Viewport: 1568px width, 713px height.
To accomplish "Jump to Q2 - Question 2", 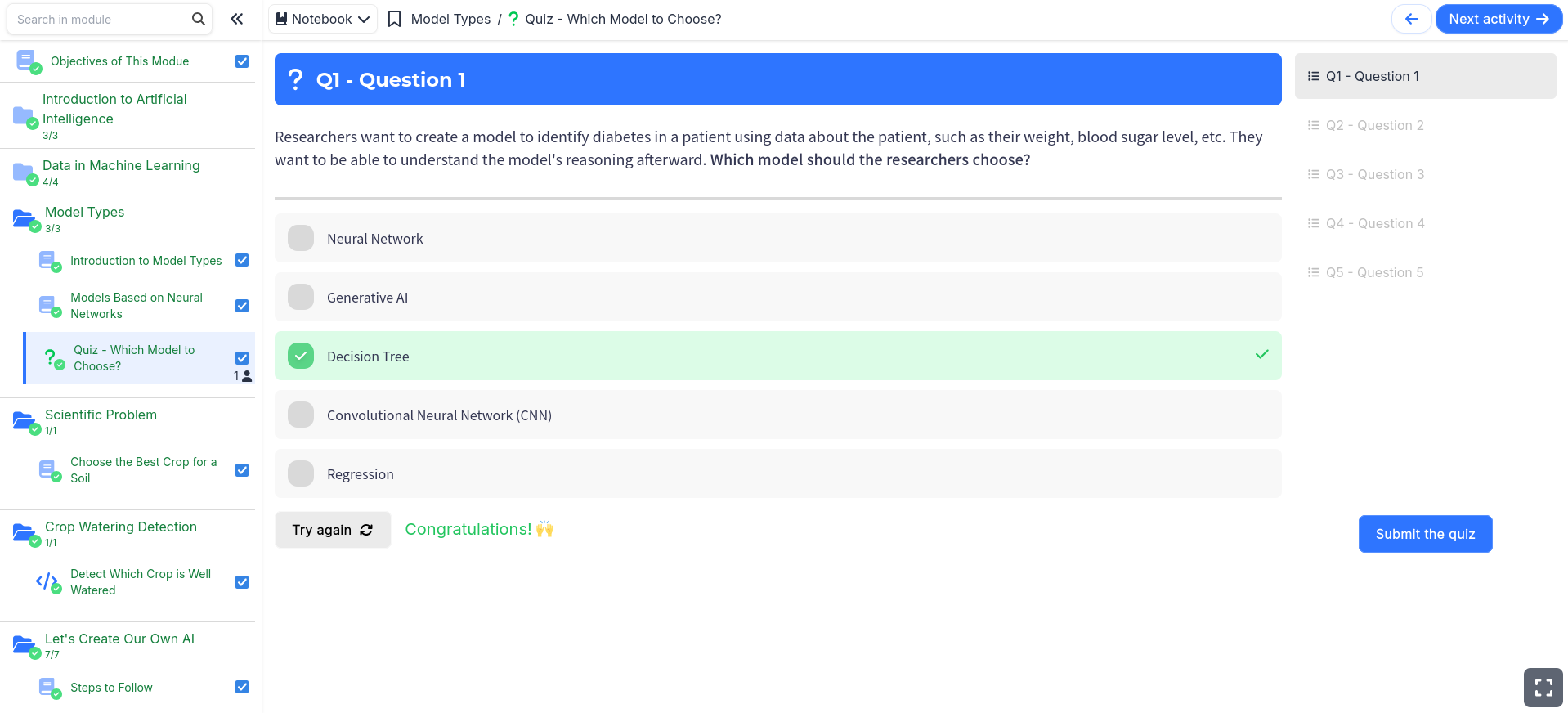I will click(x=1374, y=125).
